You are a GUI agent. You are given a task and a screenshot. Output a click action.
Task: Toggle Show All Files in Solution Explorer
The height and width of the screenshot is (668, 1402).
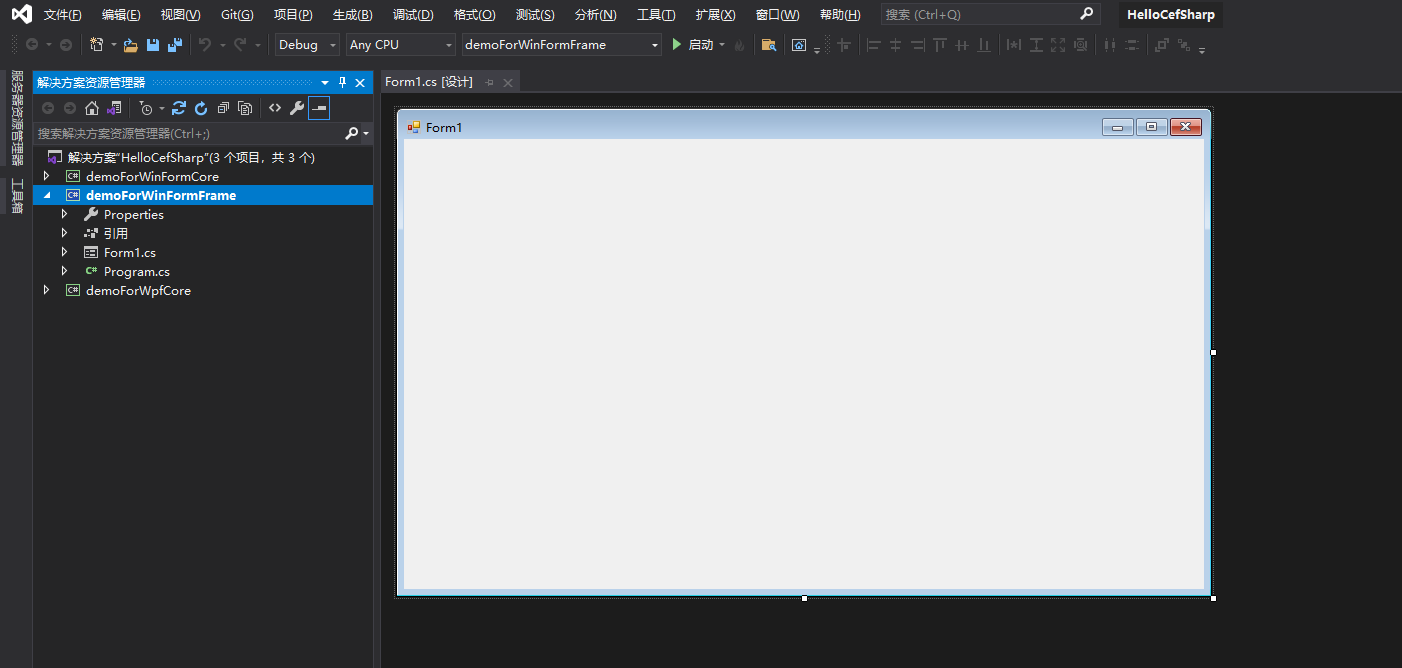click(x=245, y=108)
